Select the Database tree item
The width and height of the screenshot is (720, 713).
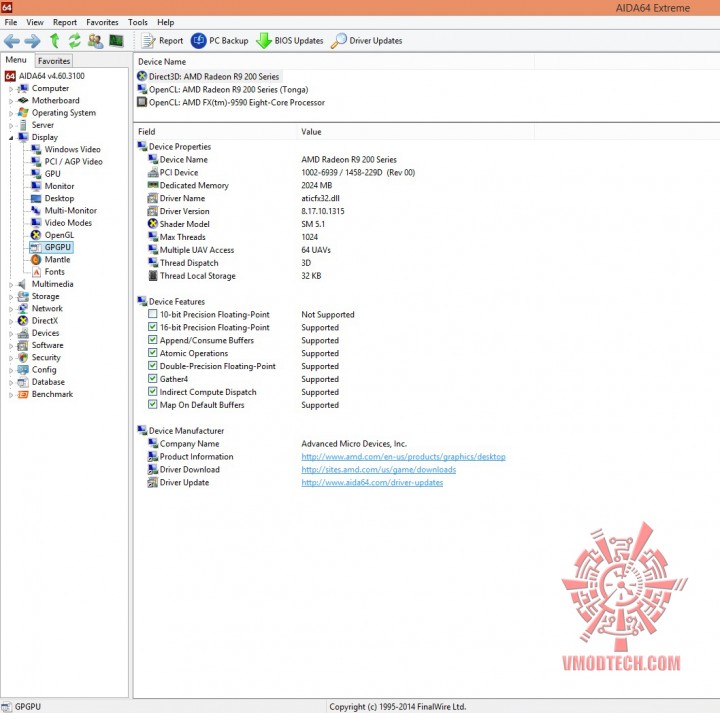(48, 382)
